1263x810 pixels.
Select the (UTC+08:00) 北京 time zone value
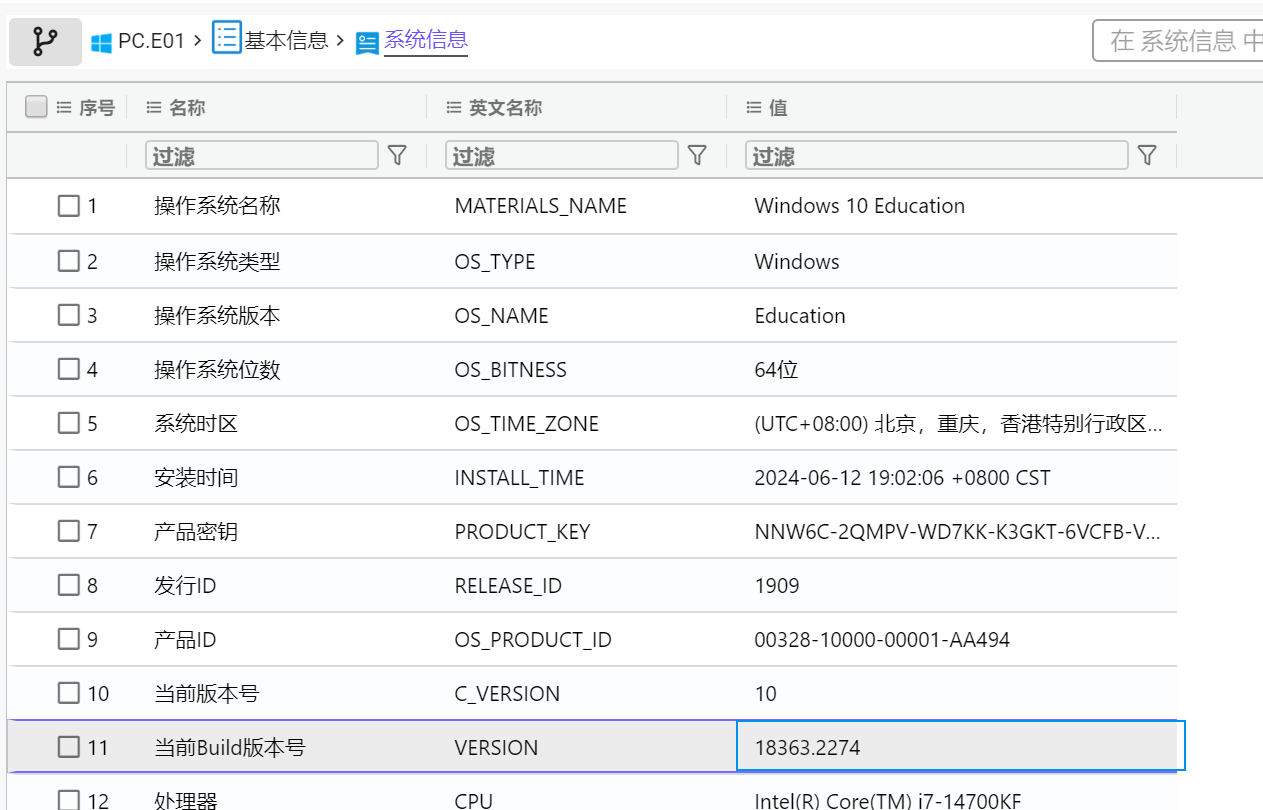958,424
